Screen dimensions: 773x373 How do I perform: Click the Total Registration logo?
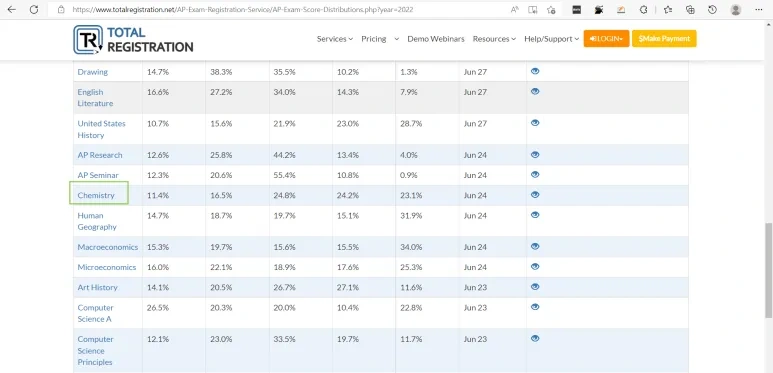133,40
